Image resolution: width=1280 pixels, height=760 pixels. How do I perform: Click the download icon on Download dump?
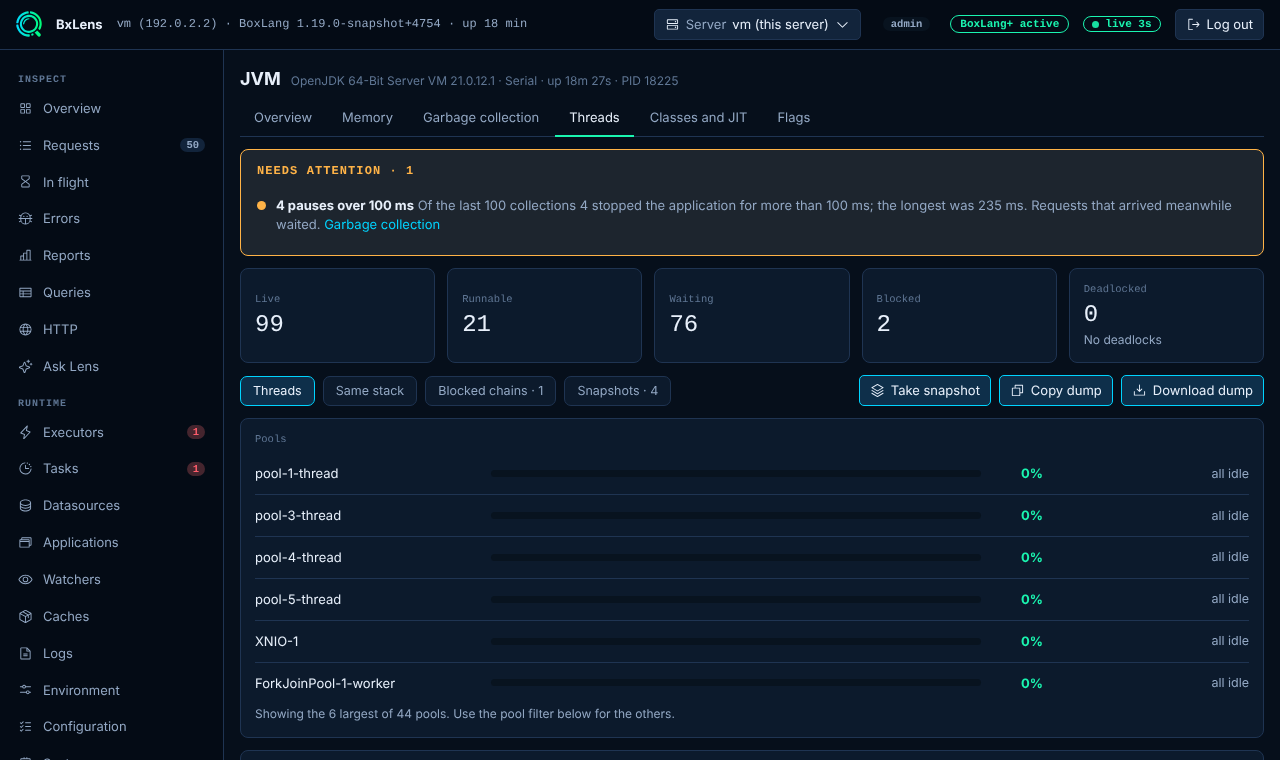pos(1139,390)
